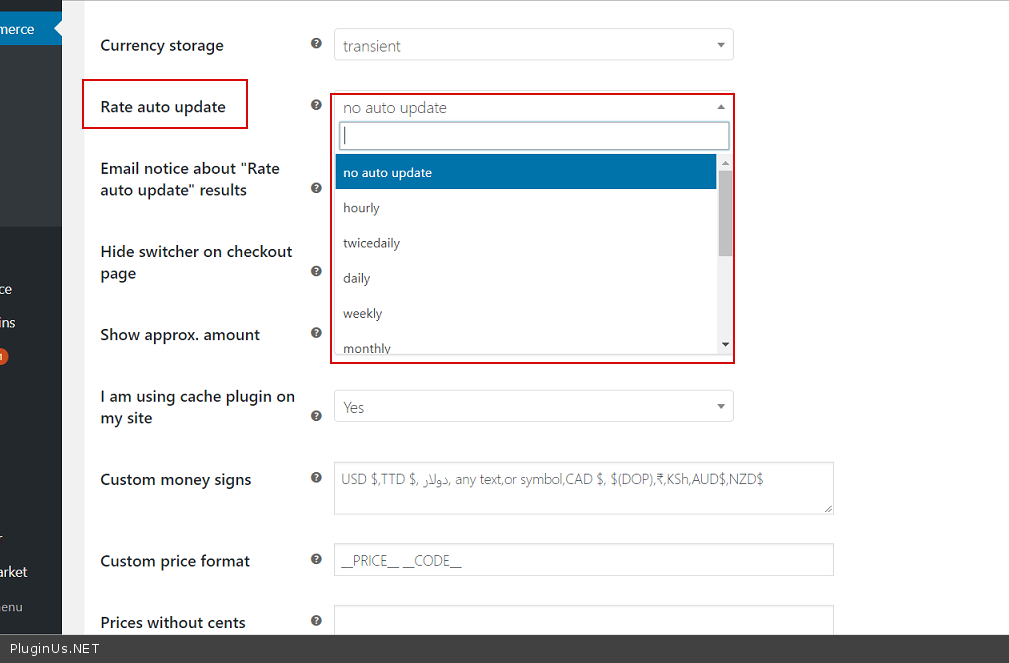Collapse the Rate auto update dropdown
The width and height of the screenshot is (1009, 663).
533,107
